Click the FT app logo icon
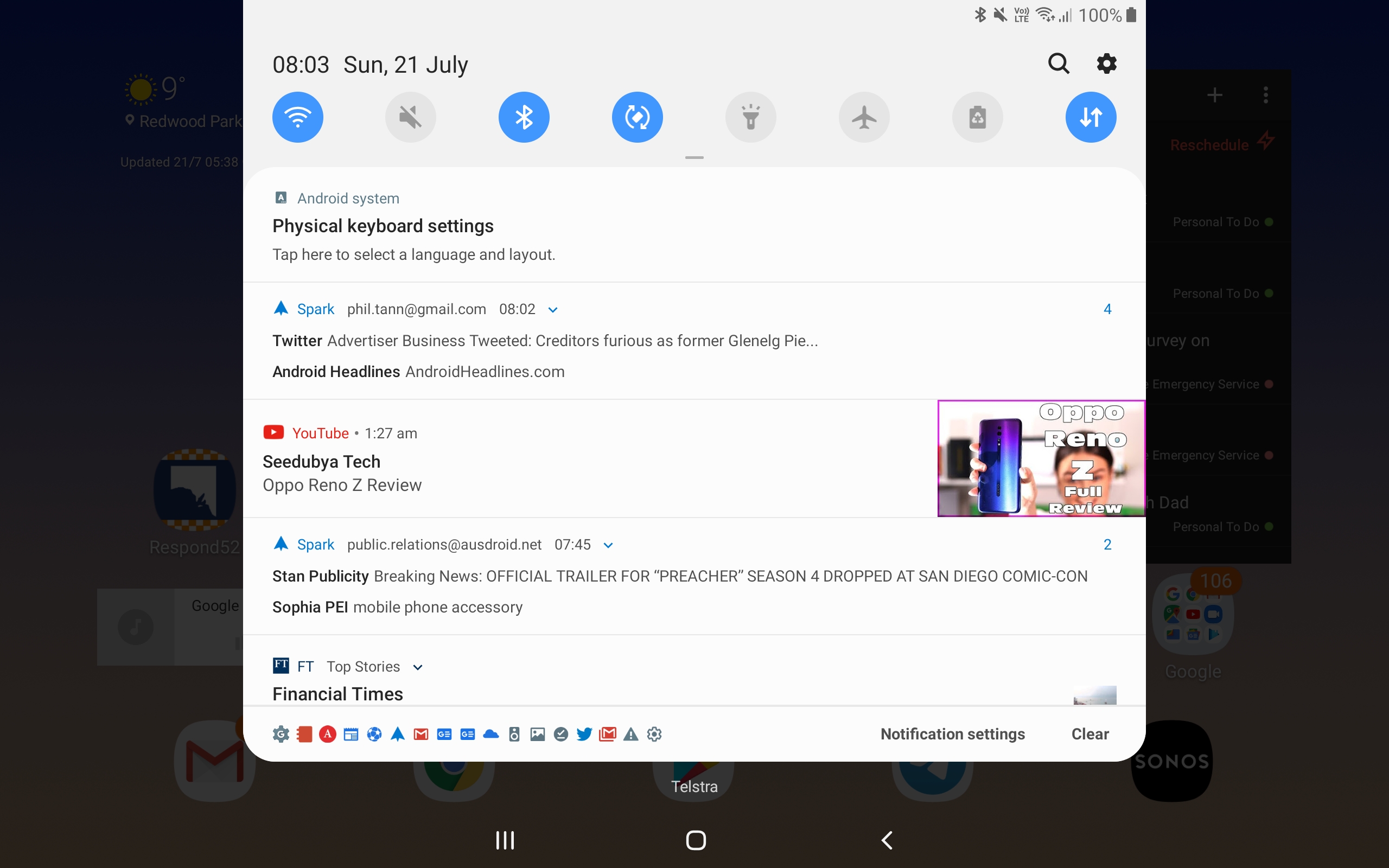Viewport: 1389px width, 868px height. [281, 665]
